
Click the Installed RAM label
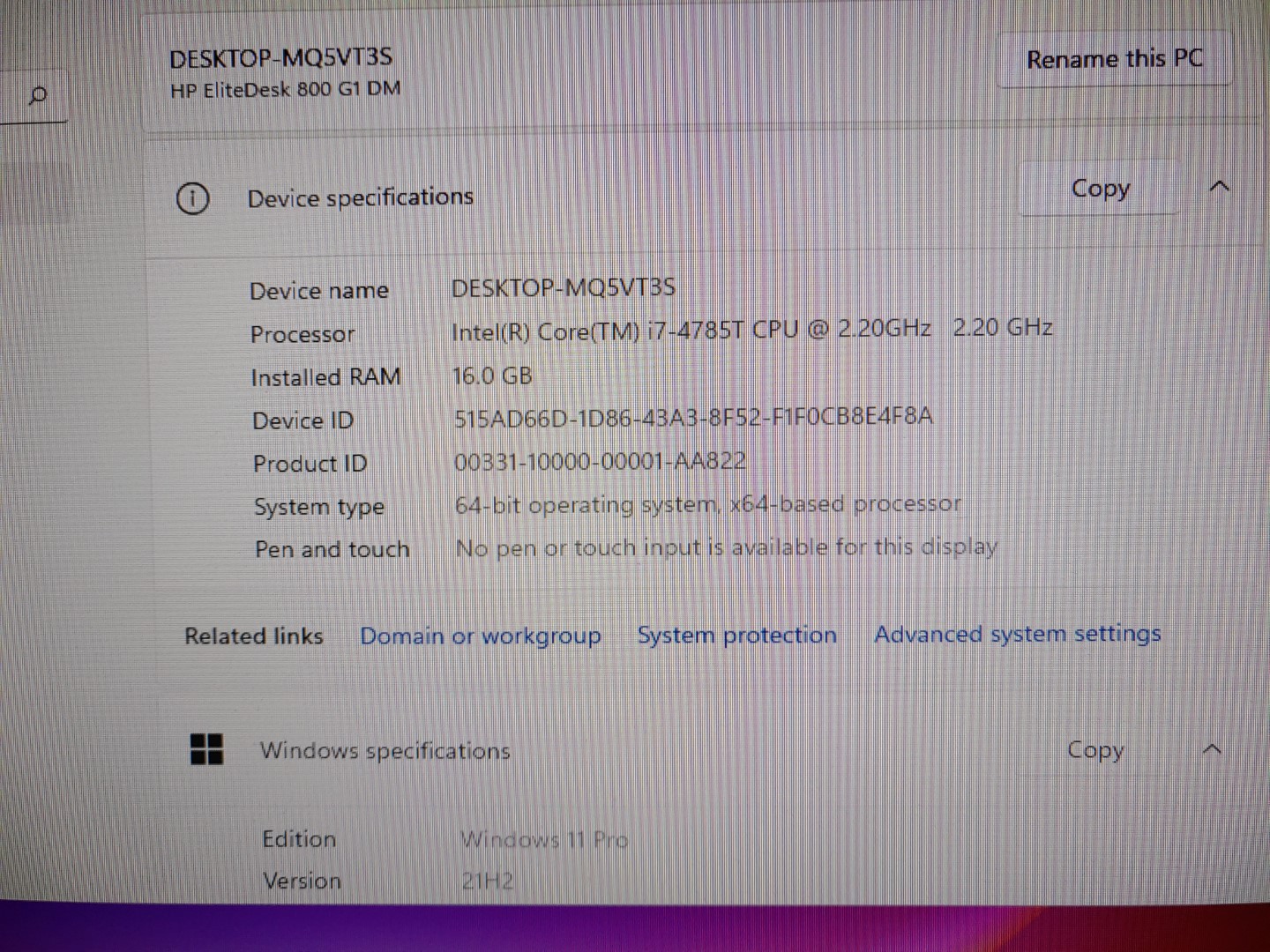(325, 377)
